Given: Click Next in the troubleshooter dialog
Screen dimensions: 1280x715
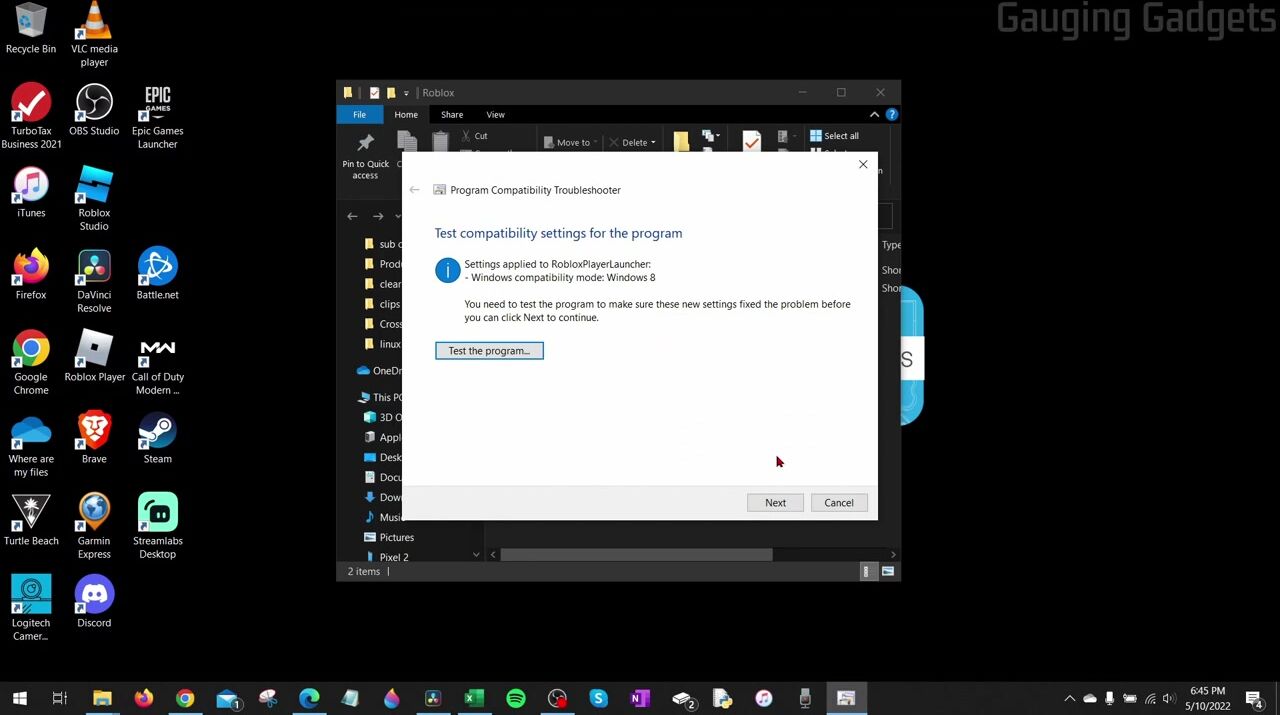Looking at the screenshot, I should pyautogui.click(x=775, y=503).
